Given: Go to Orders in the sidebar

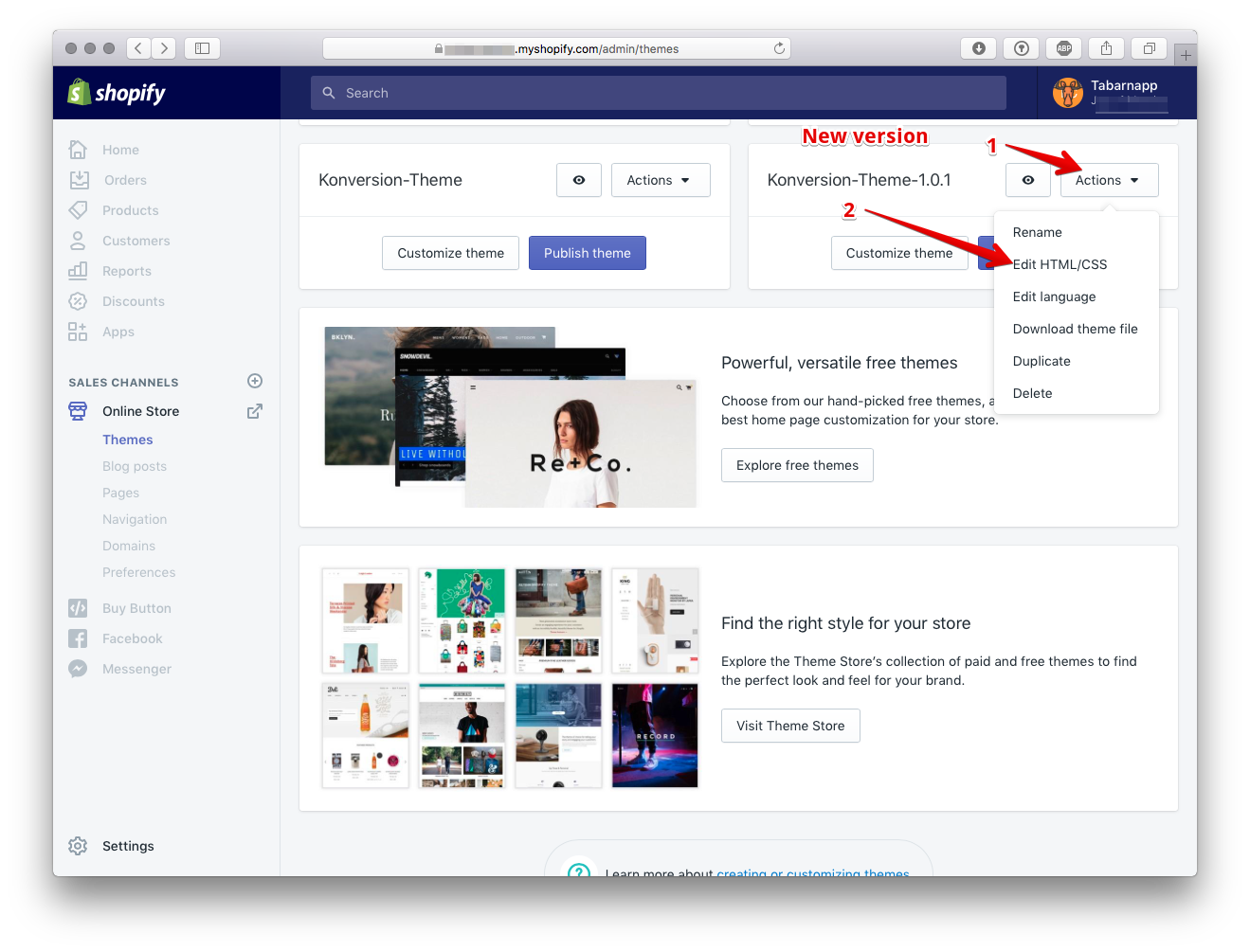Looking at the screenshot, I should click(x=125, y=180).
